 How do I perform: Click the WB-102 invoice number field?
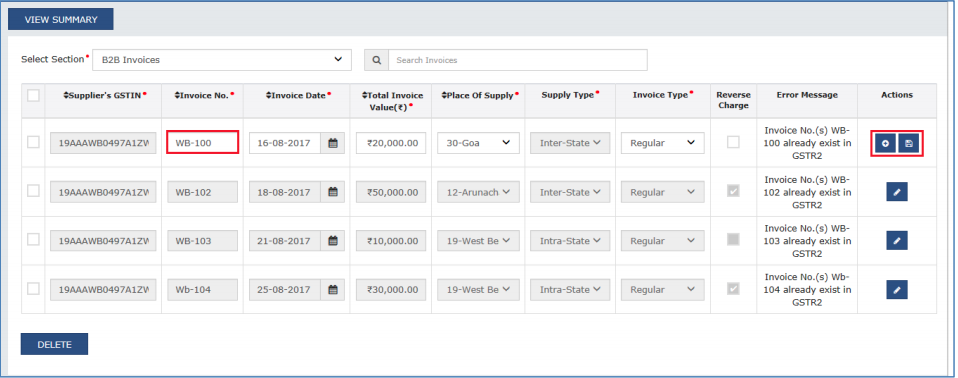pyautogui.click(x=202, y=192)
